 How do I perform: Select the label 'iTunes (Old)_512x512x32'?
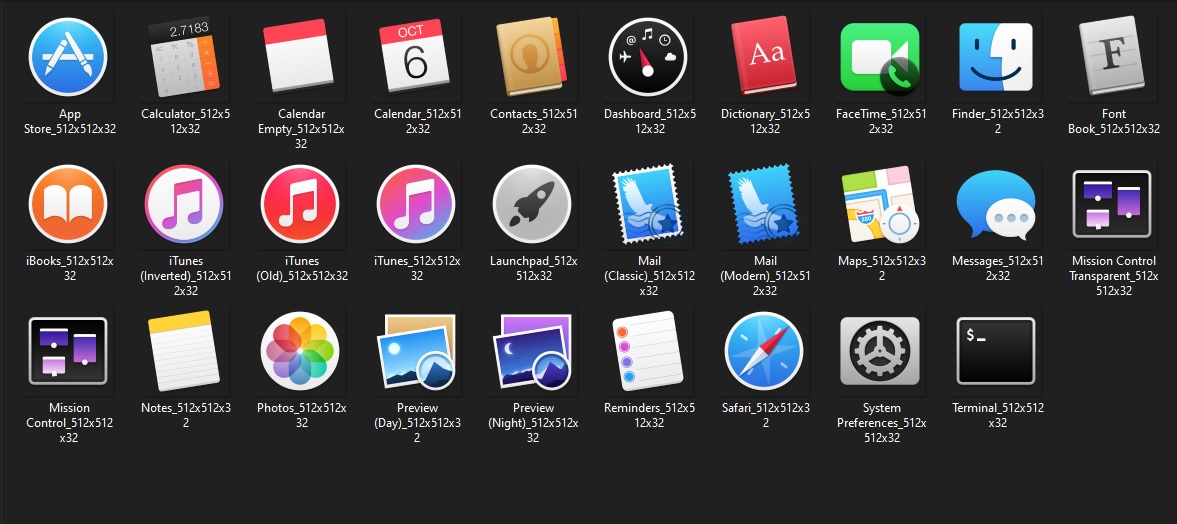pos(301,269)
